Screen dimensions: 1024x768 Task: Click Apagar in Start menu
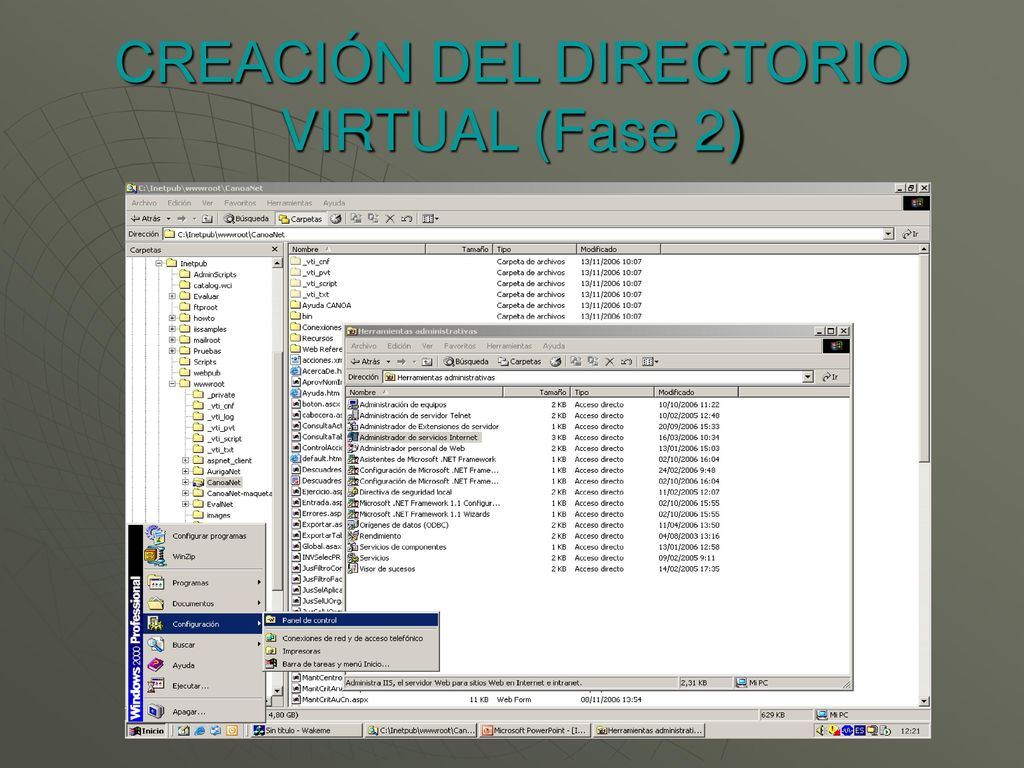204,712
